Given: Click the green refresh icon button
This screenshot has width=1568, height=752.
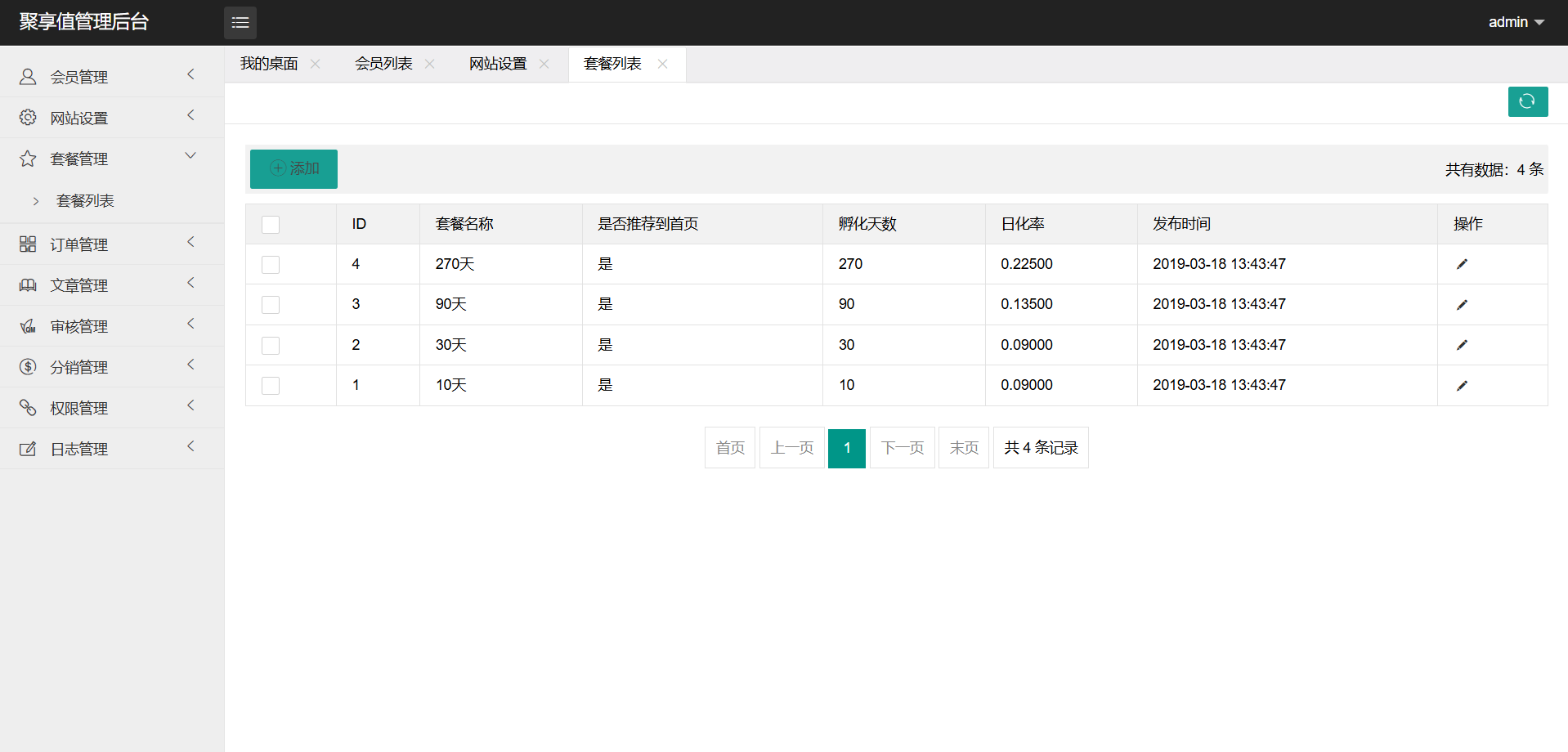Looking at the screenshot, I should (1527, 101).
